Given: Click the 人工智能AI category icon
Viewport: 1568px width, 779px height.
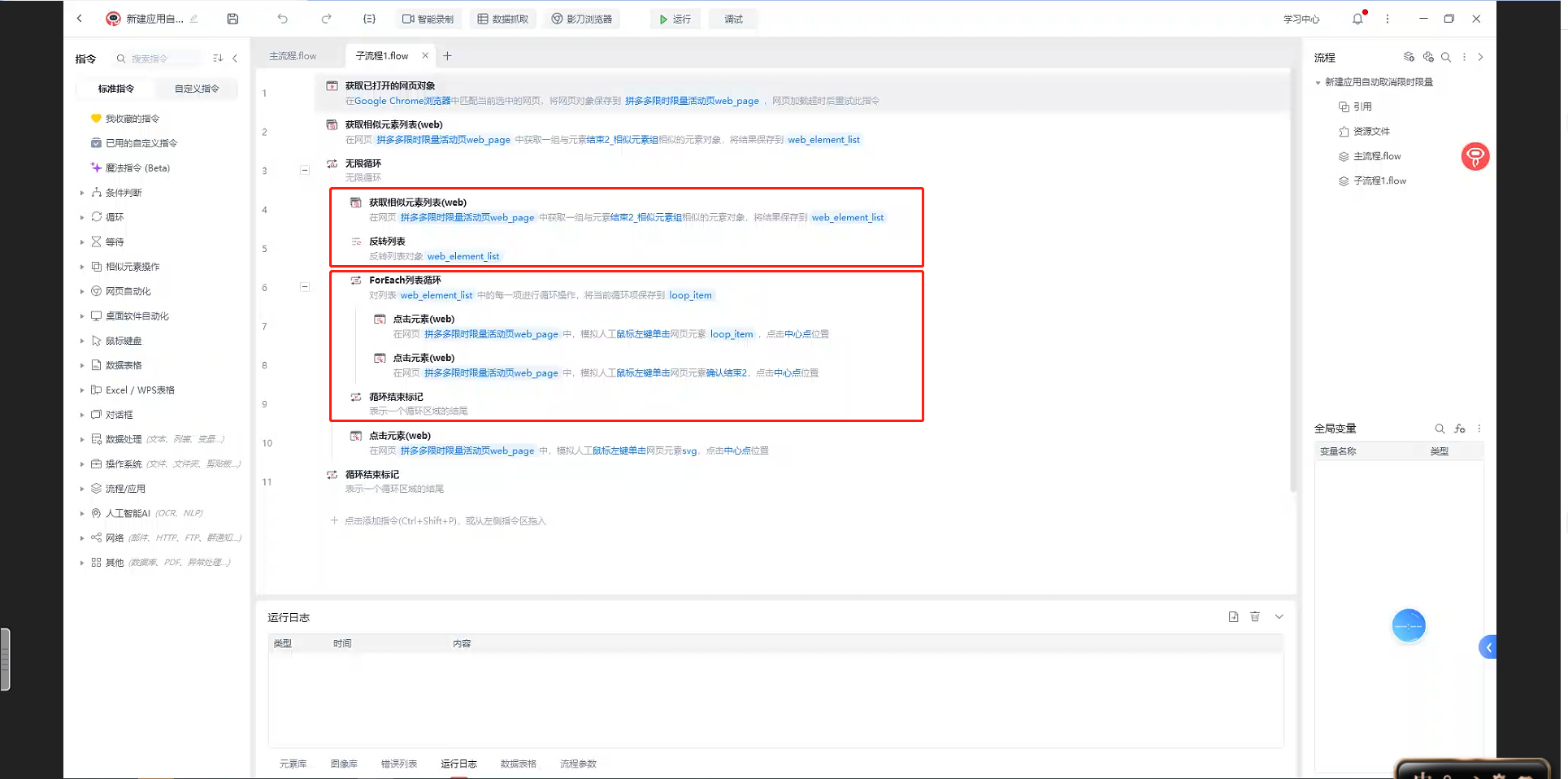Looking at the screenshot, I should [x=96, y=513].
